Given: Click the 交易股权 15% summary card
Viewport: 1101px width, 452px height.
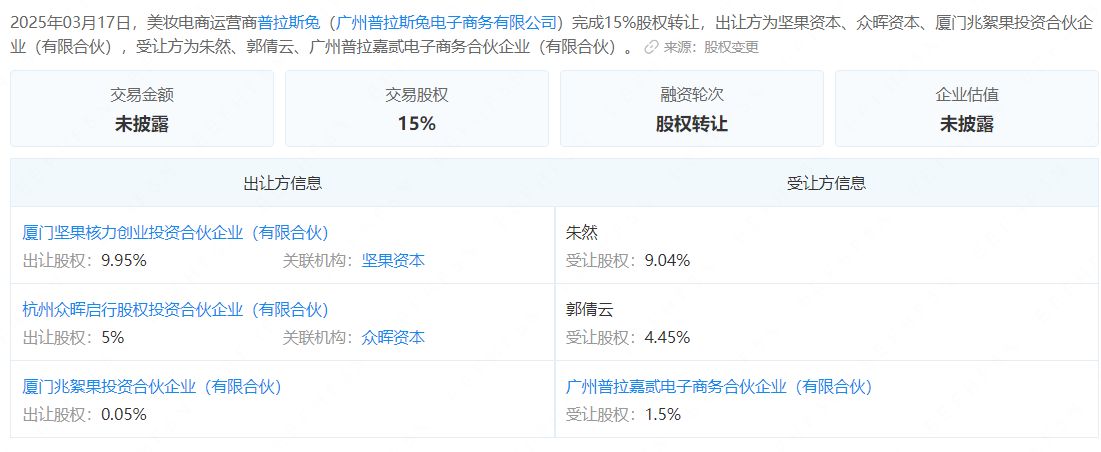Looking at the screenshot, I should coord(417,109).
